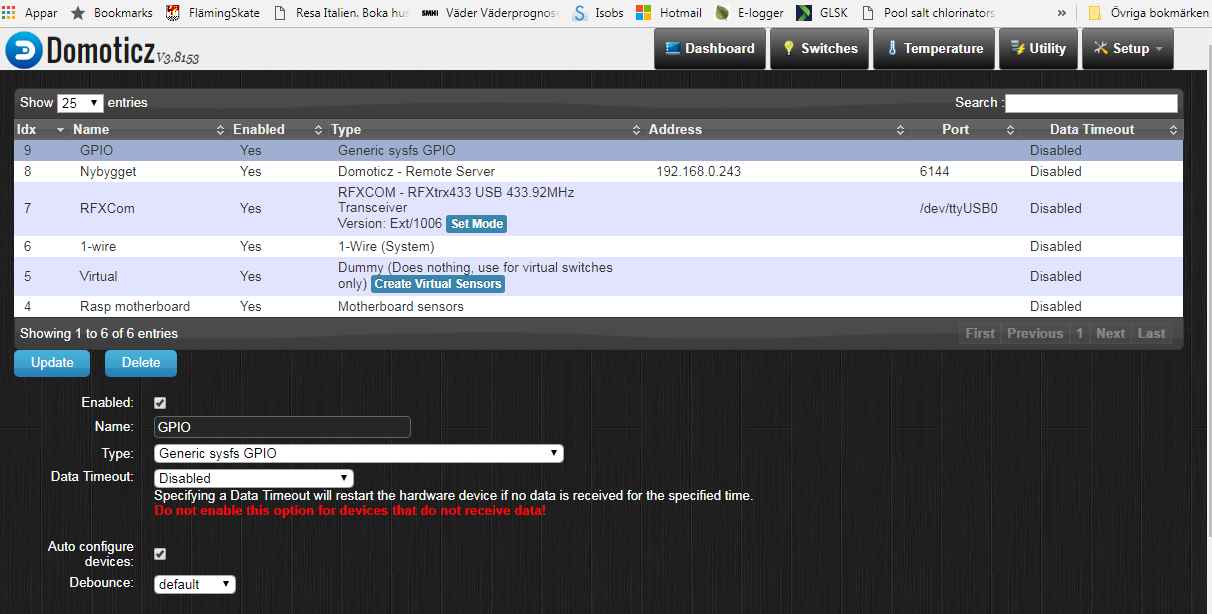
Task: Sort table by Type column
Action: [485, 130]
